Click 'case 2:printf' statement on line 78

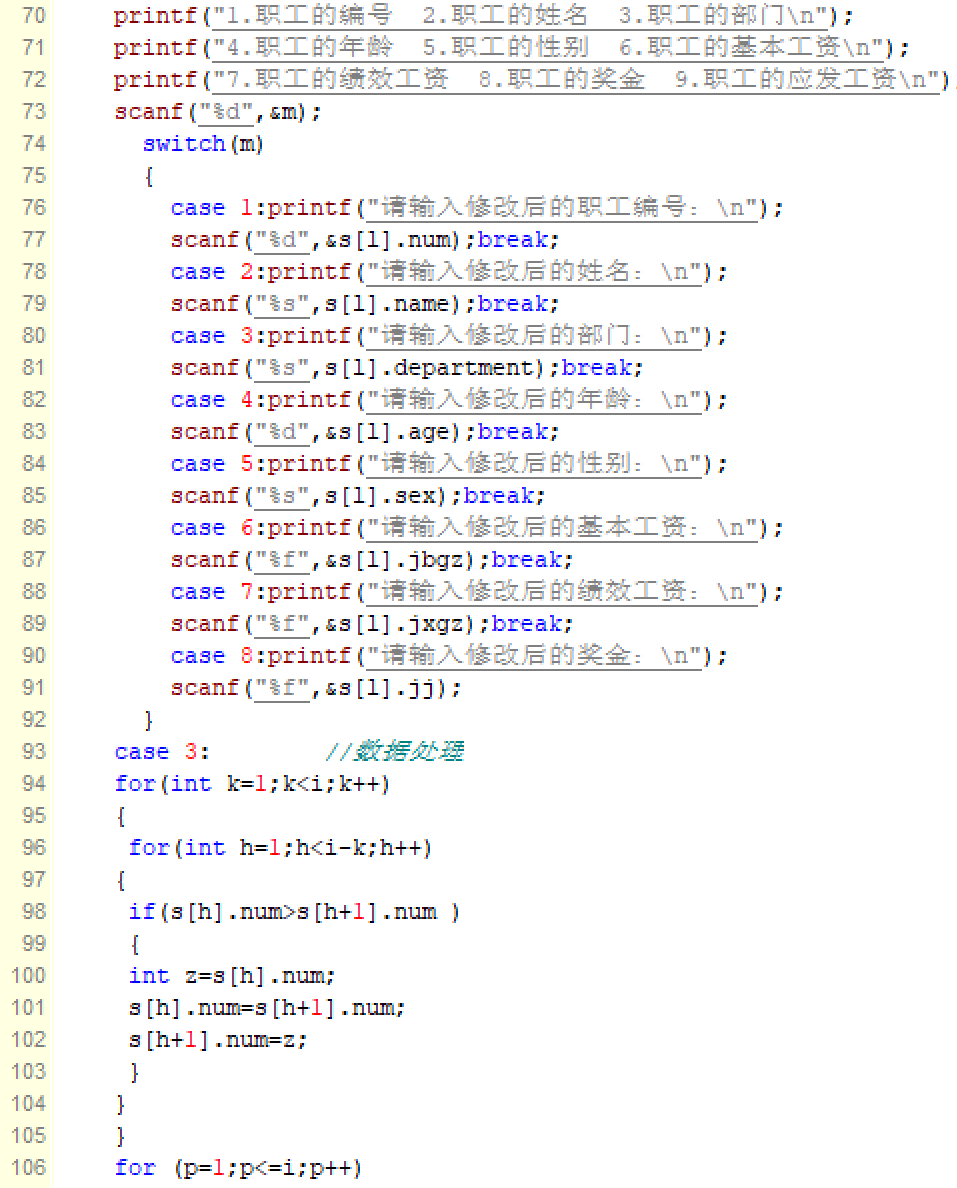449,271
